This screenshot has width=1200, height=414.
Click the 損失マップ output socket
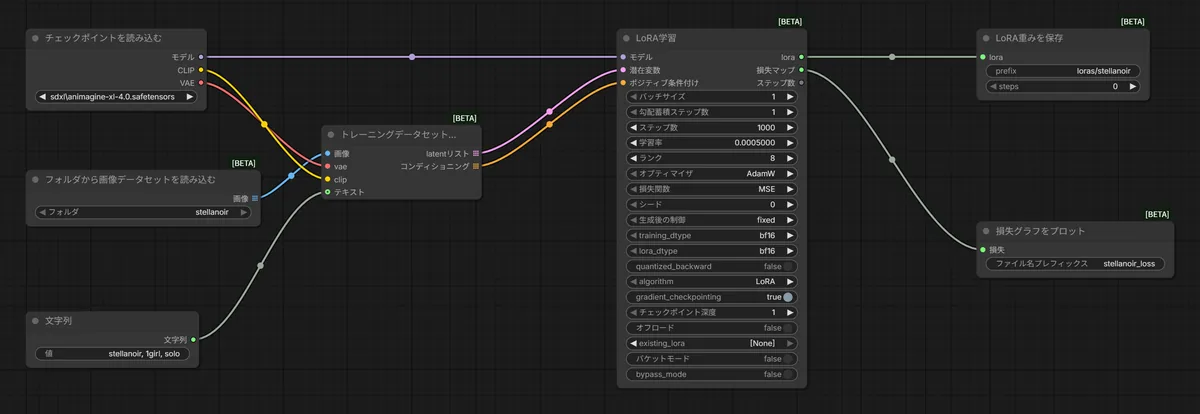coord(801,70)
